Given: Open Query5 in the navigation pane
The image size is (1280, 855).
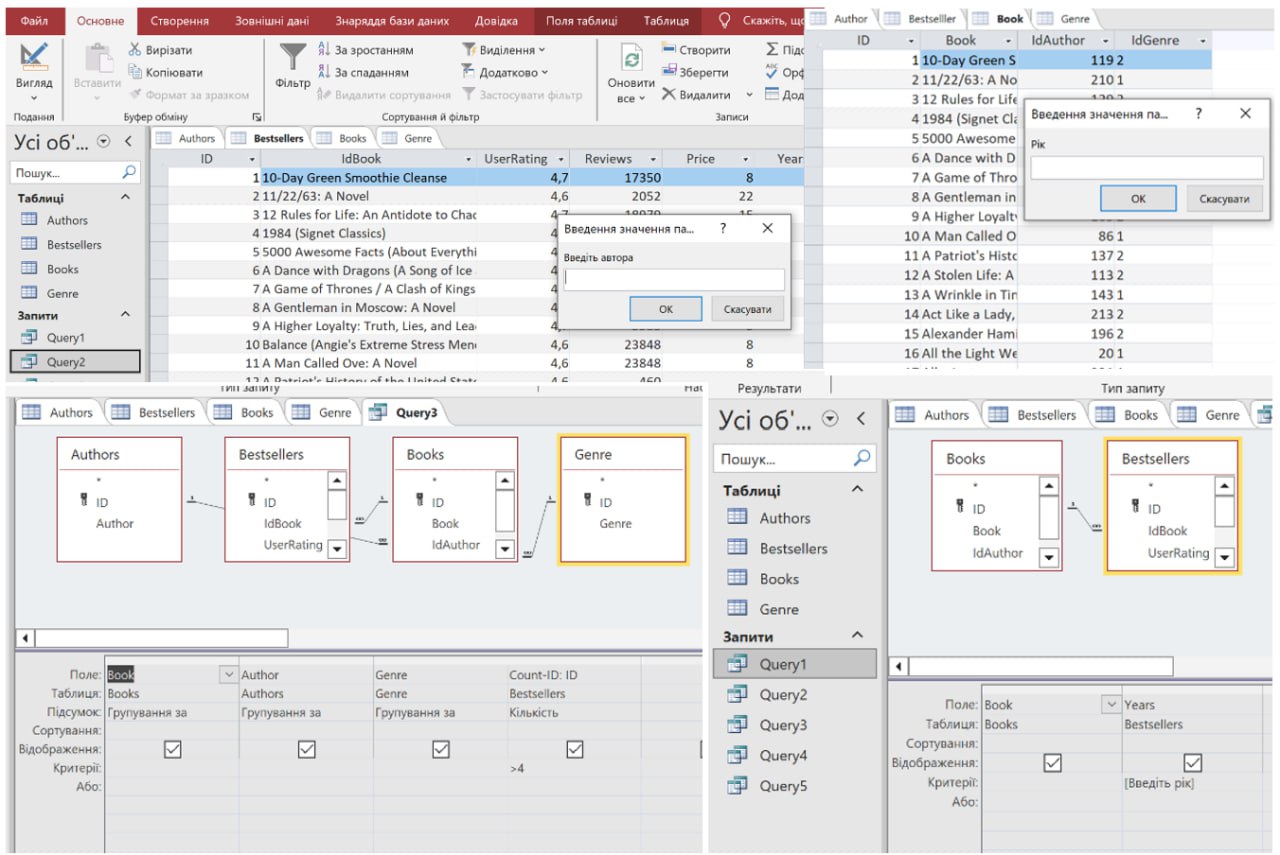Looking at the screenshot, I should (783, 786).
